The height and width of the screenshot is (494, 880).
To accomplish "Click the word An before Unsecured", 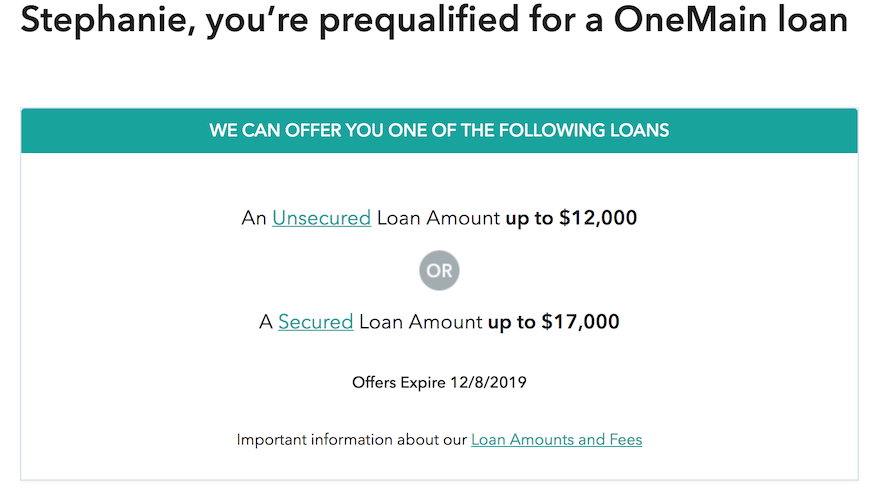I will 254,218.
